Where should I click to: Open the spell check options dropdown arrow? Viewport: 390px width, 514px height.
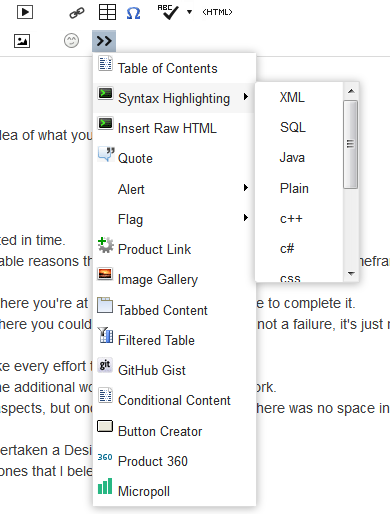click(189, 12)
